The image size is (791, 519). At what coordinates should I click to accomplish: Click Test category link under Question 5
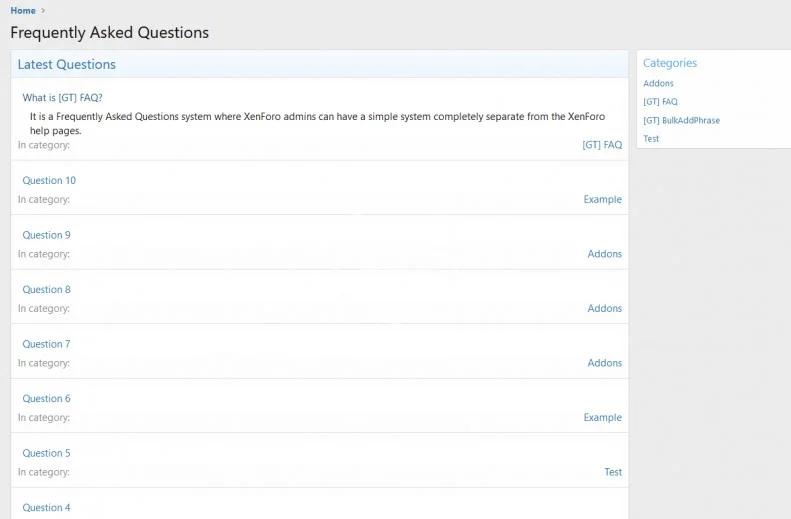point(613,472)
